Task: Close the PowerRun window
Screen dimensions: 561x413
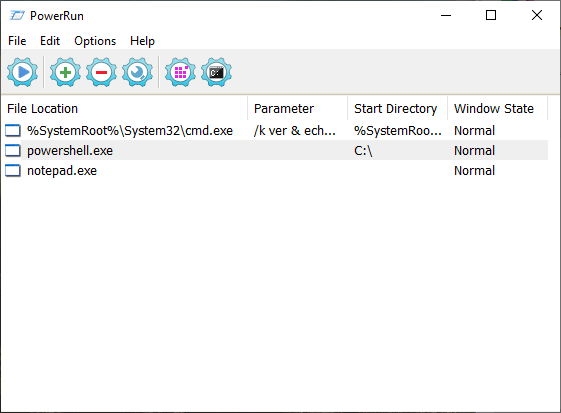Action: tap(537, 15)
